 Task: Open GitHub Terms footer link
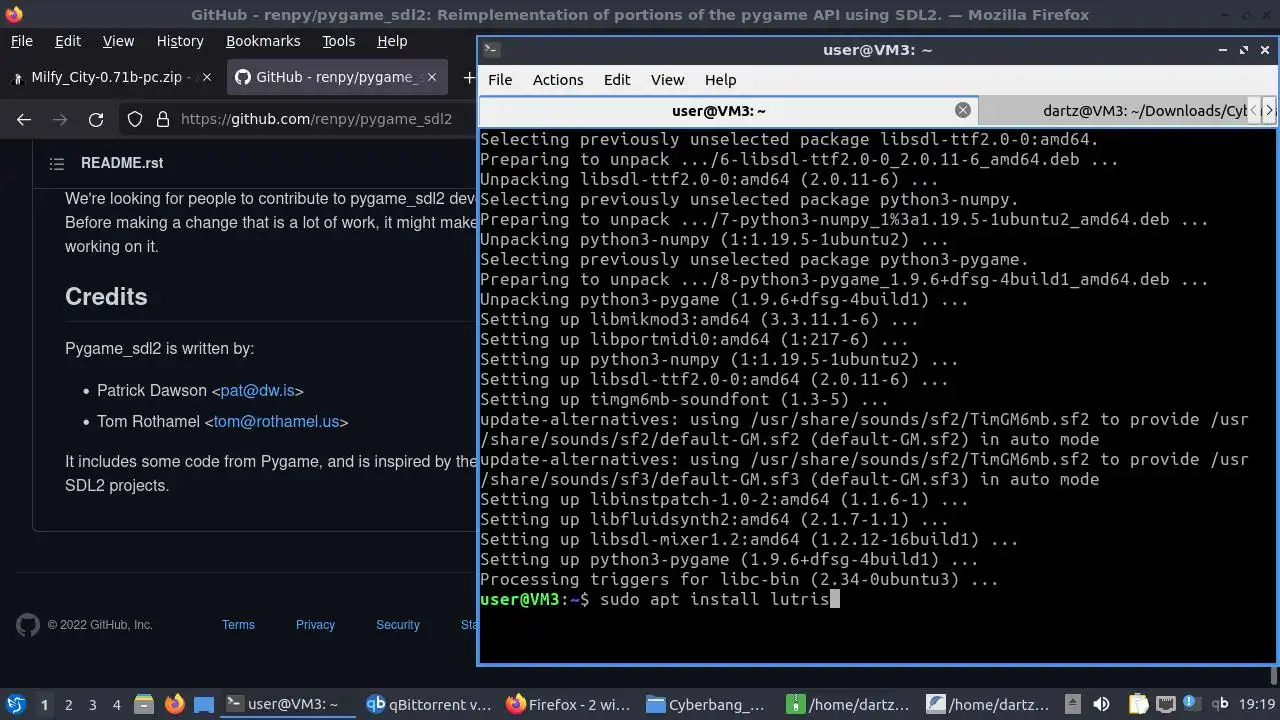[x=238, y=625]
